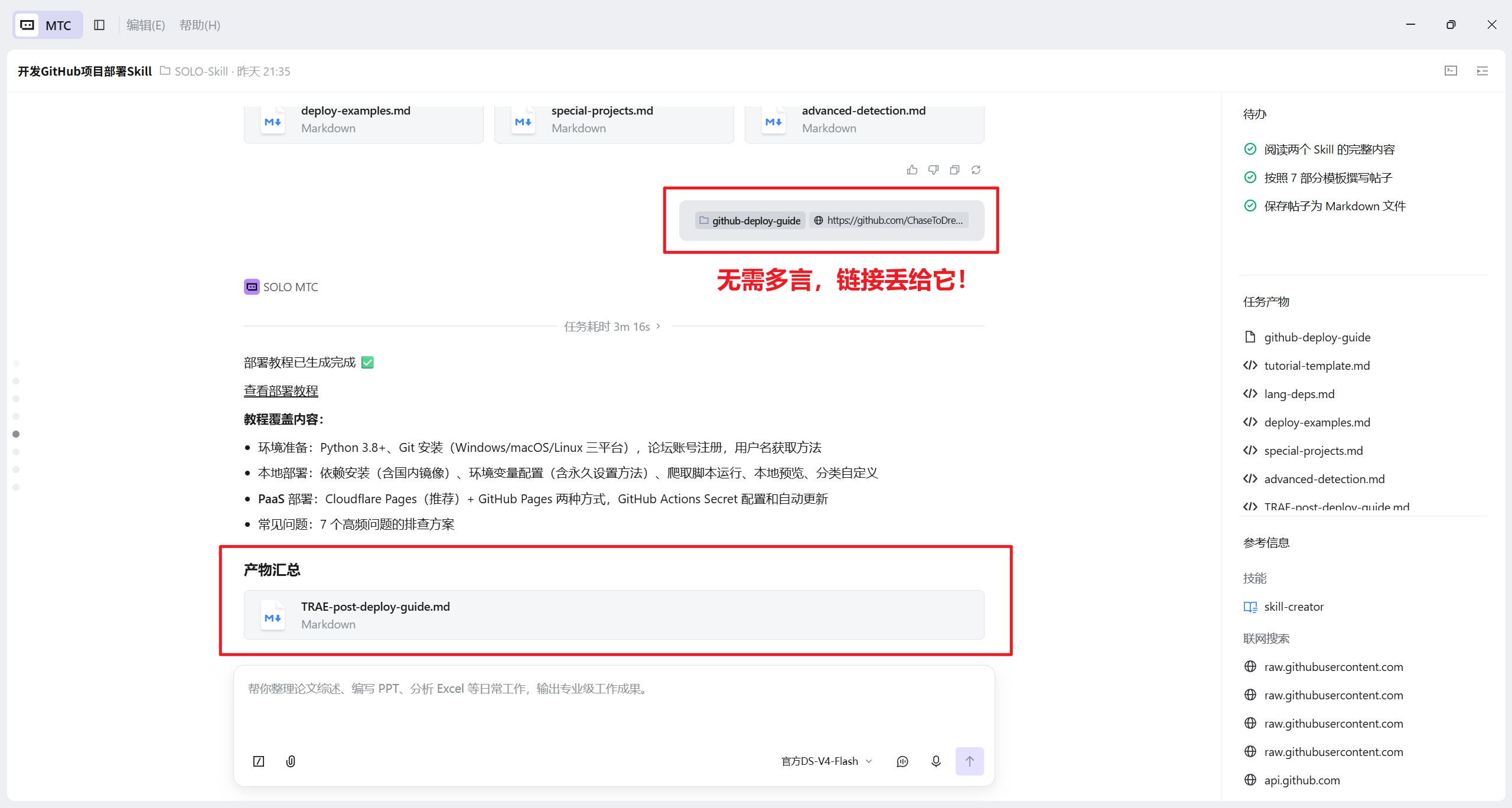1512x808 pixels.
Task: Click the 参考信息 section heading
Action: [1266, 542]
